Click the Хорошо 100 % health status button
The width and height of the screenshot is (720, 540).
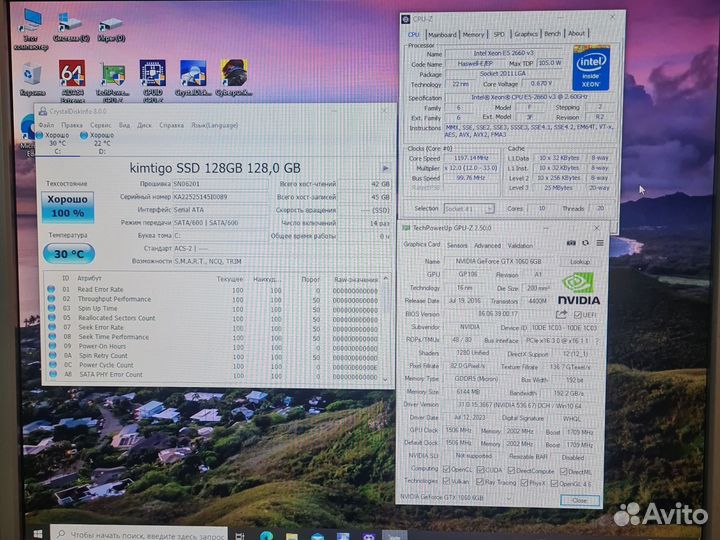click(68, 206)
